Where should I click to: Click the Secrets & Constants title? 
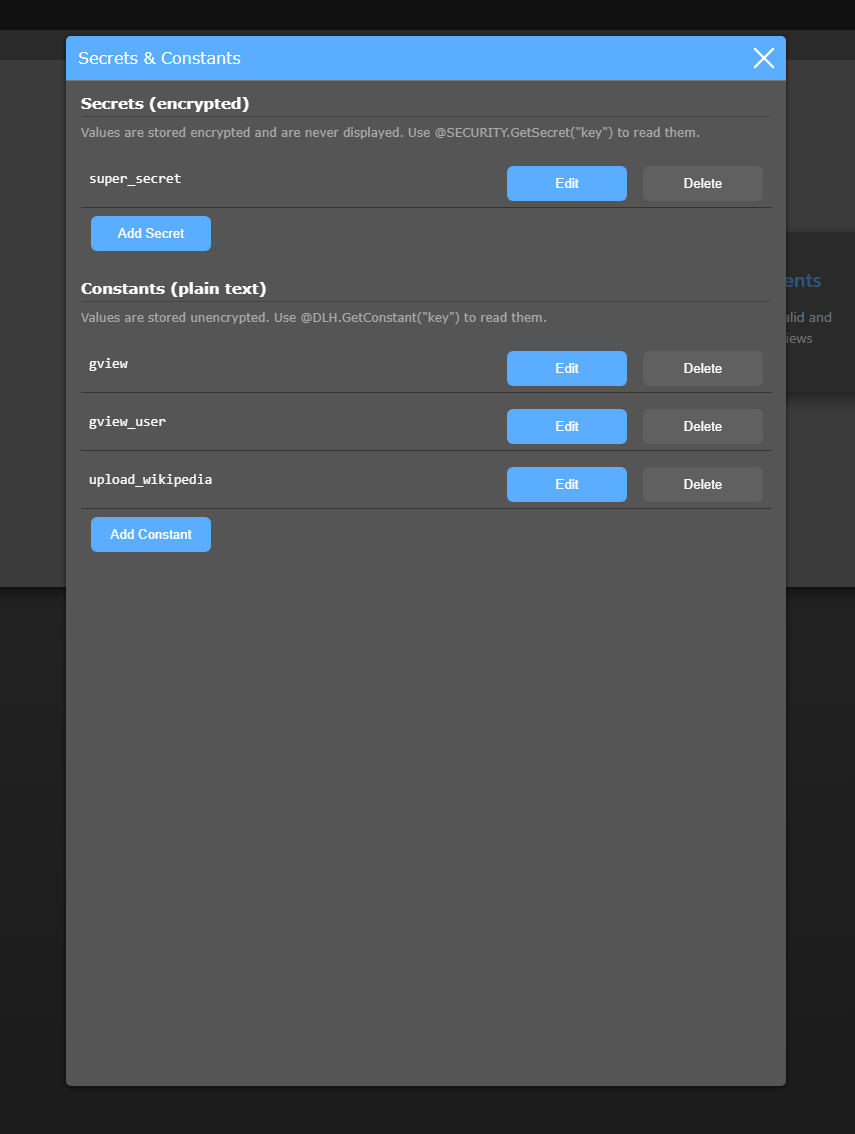pyautogui.click(x=159, y=58)
